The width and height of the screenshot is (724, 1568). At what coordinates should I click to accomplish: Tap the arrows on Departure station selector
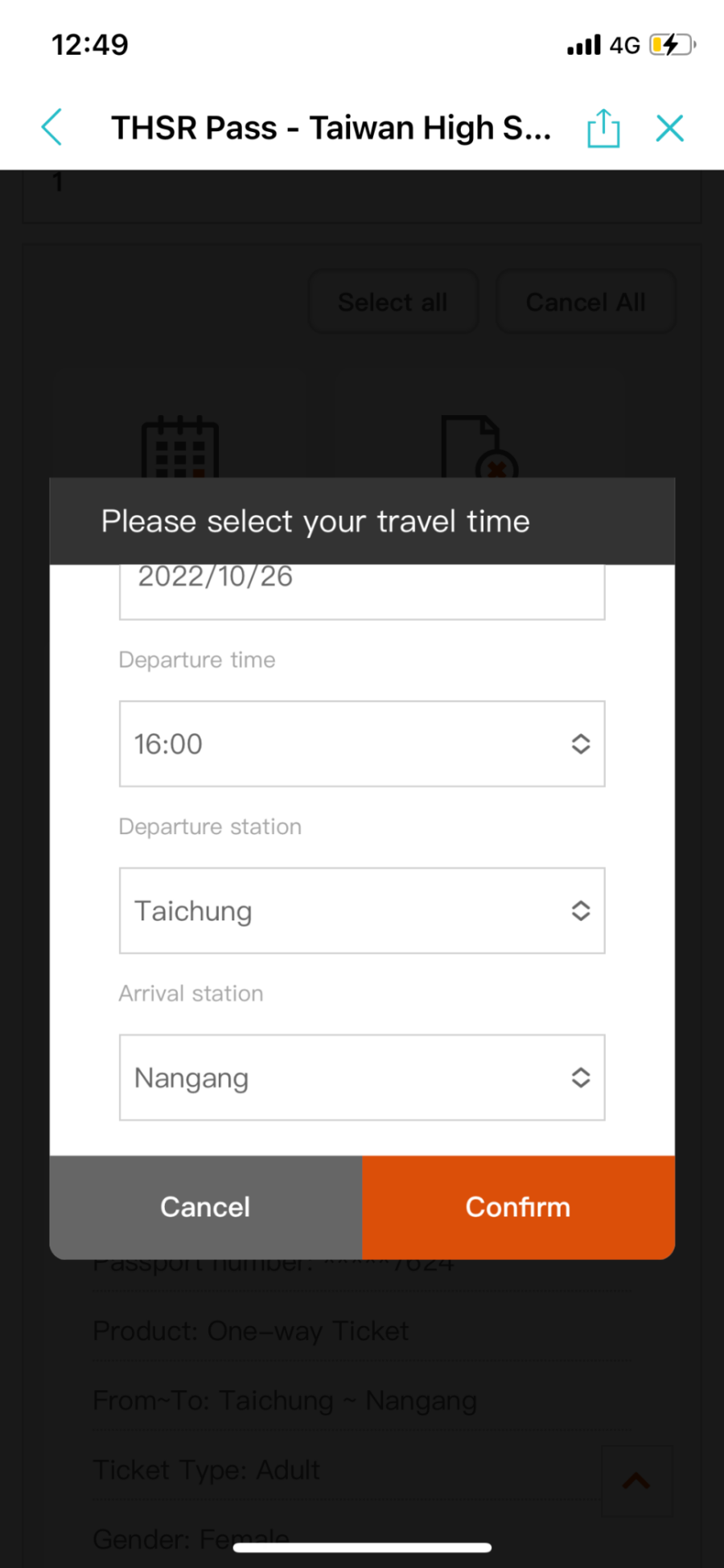pos(581,911)
